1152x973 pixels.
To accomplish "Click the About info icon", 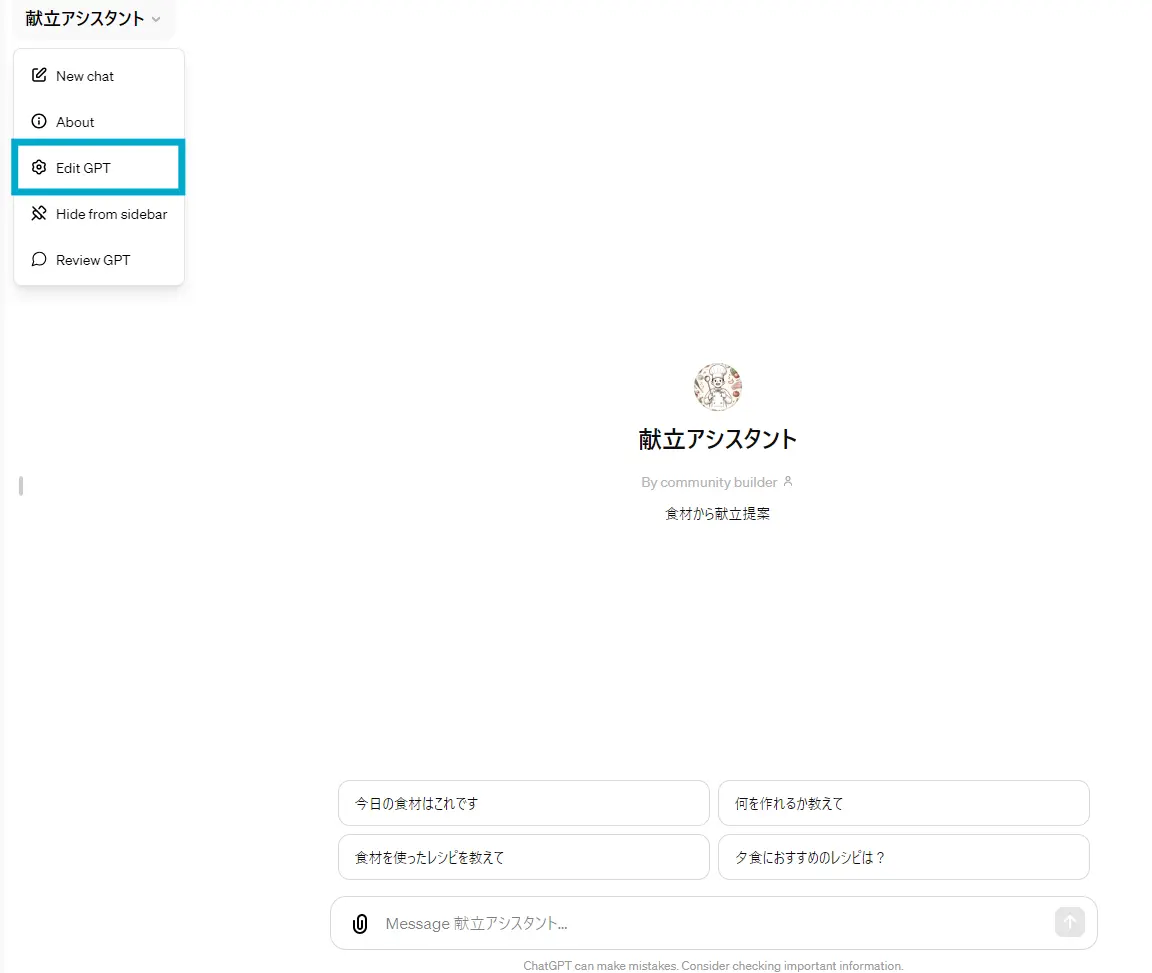I will point(38,121).
